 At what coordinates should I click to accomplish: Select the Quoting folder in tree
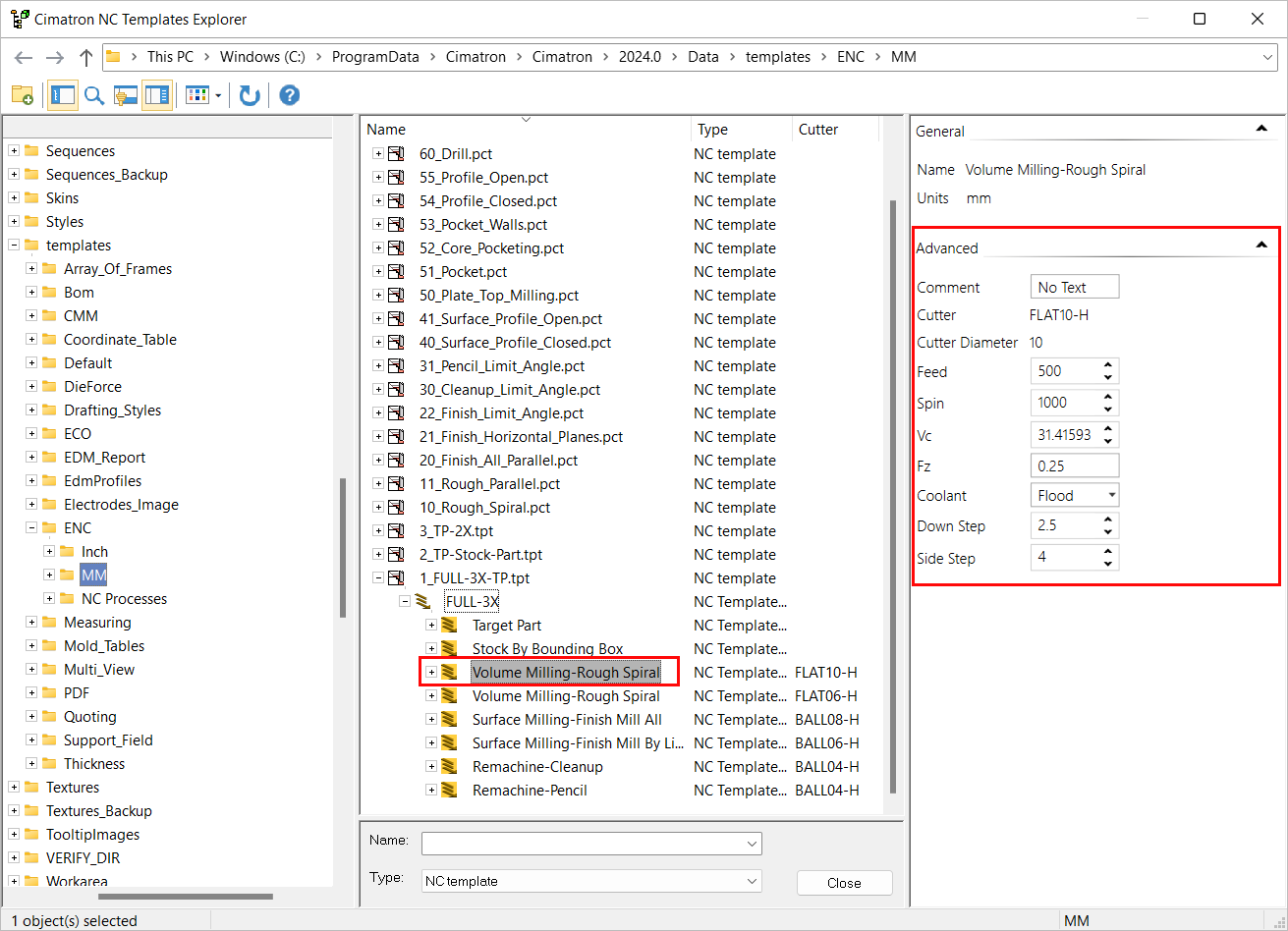pyautogui.click(x=89, y=717)
